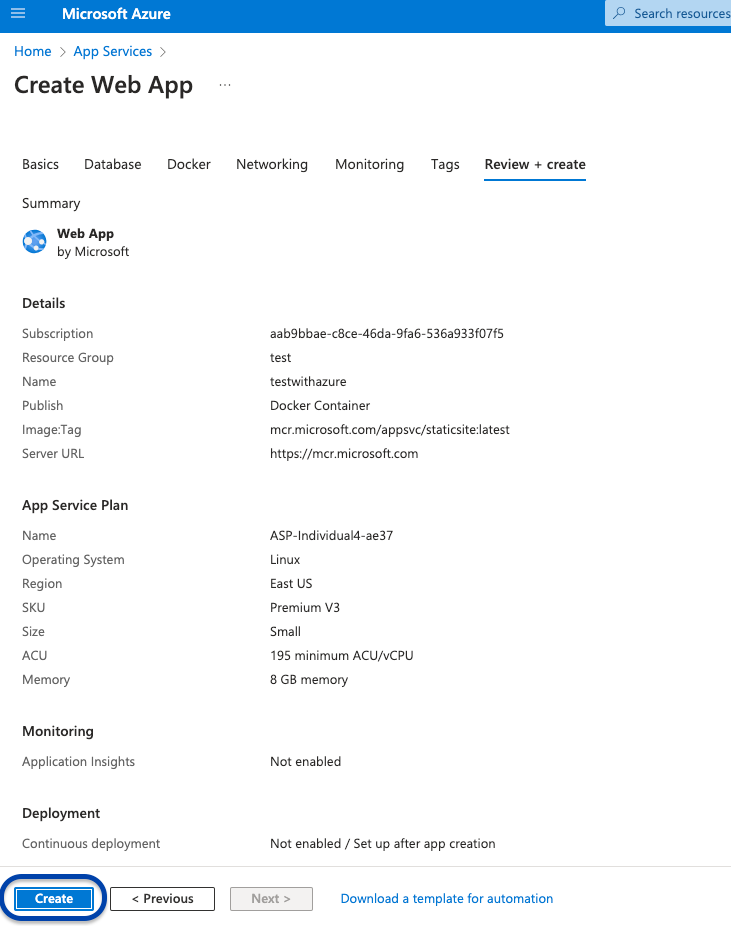
Task: Click 'Not enabled / Set up after app creation'
Action: pyautogui.click(x=383, y=843)
